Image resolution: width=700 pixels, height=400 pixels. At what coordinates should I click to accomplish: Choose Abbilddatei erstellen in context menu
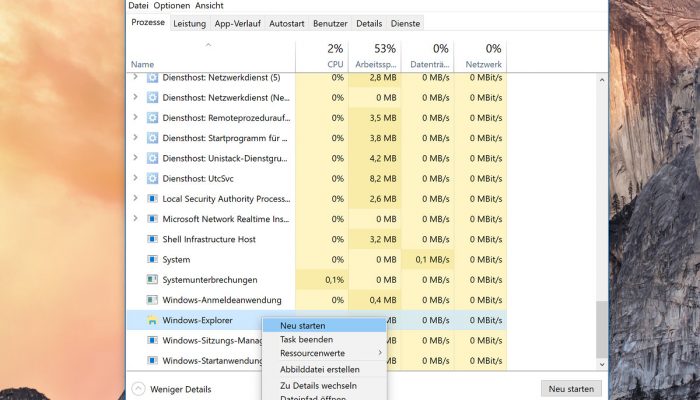(x=325, y=370)
